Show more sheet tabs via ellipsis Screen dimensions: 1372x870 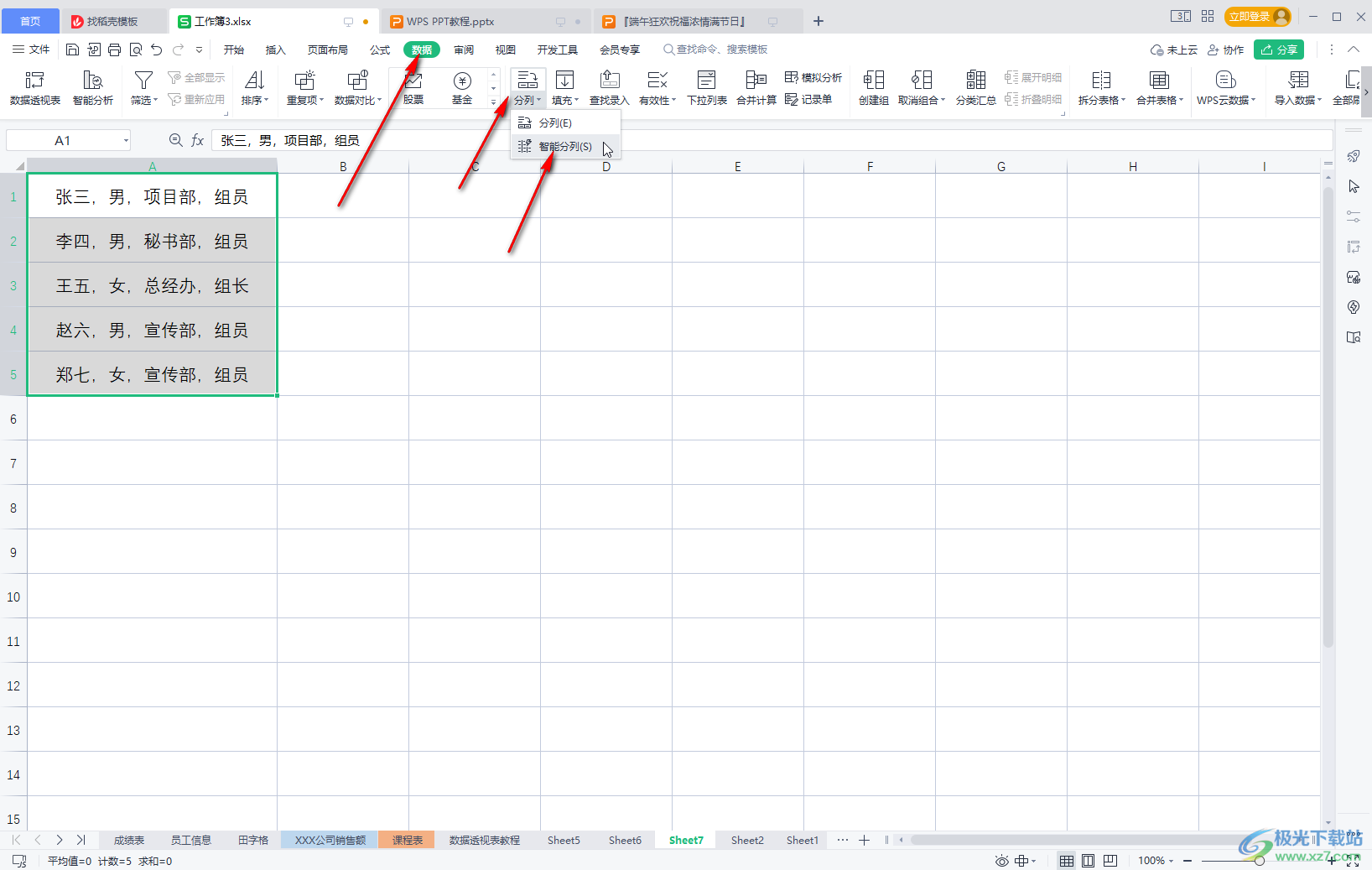843,840
